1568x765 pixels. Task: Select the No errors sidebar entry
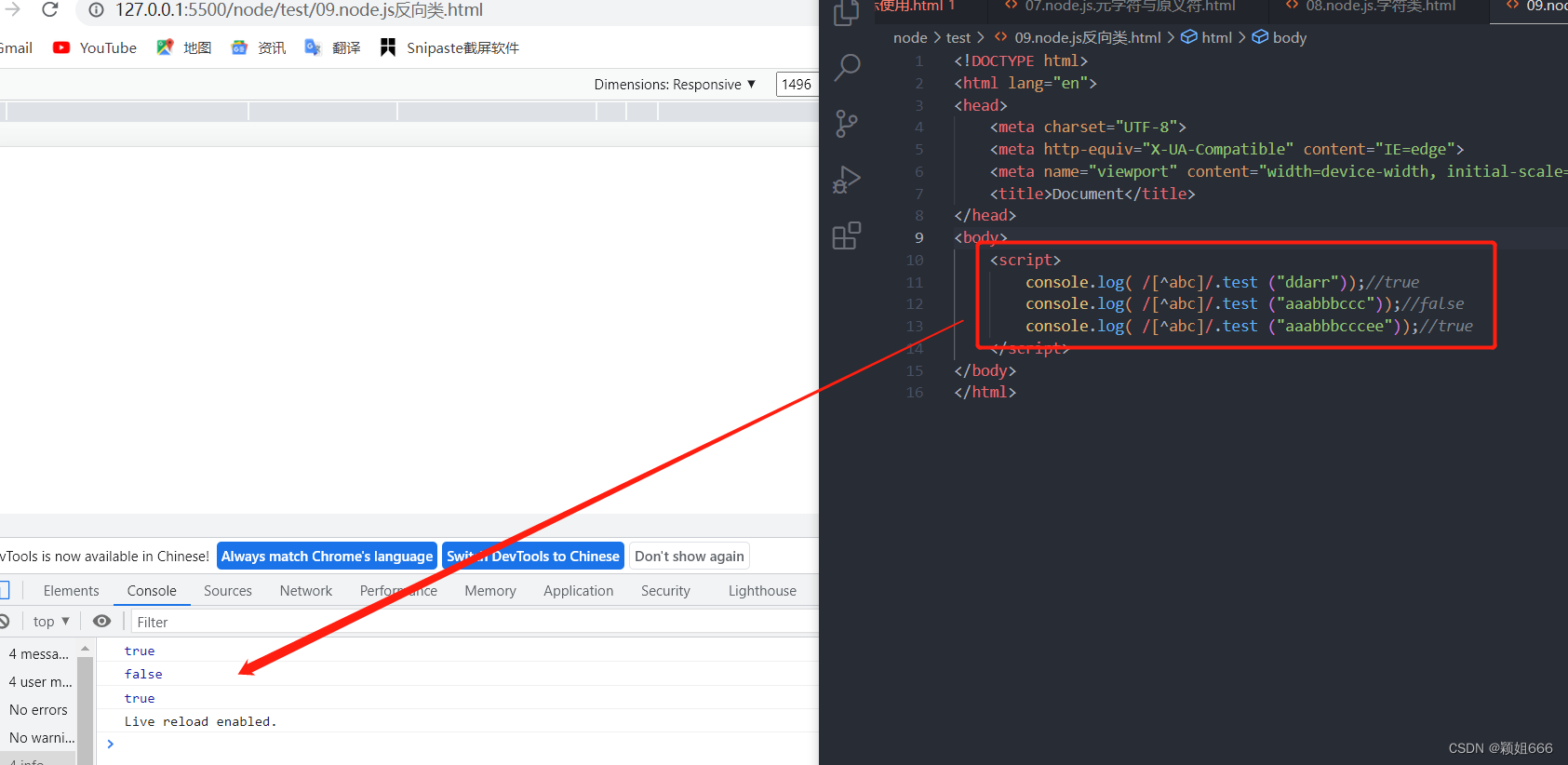coord(38,710)
